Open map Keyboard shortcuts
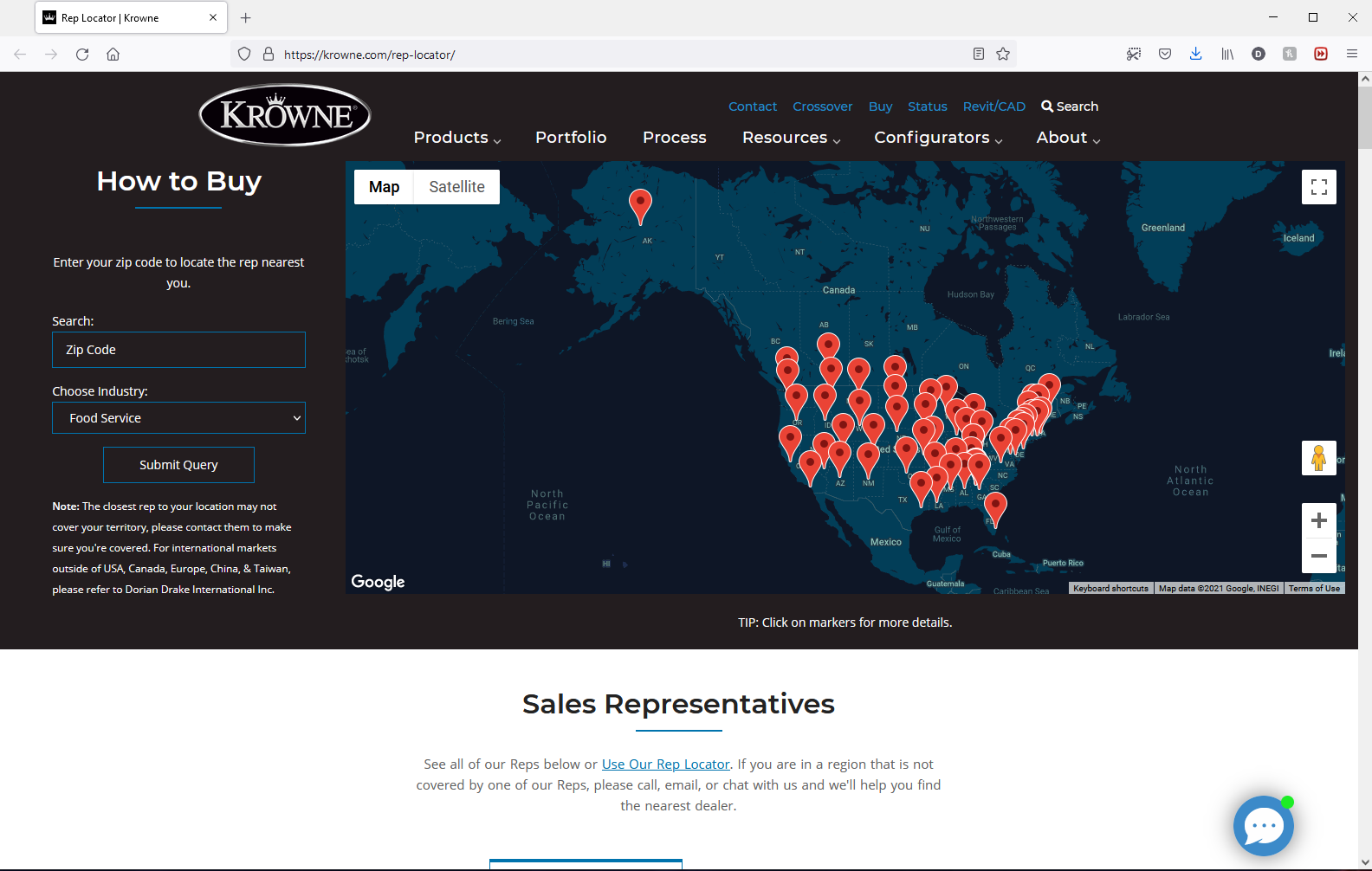1372x871 pixels. 1110,588
